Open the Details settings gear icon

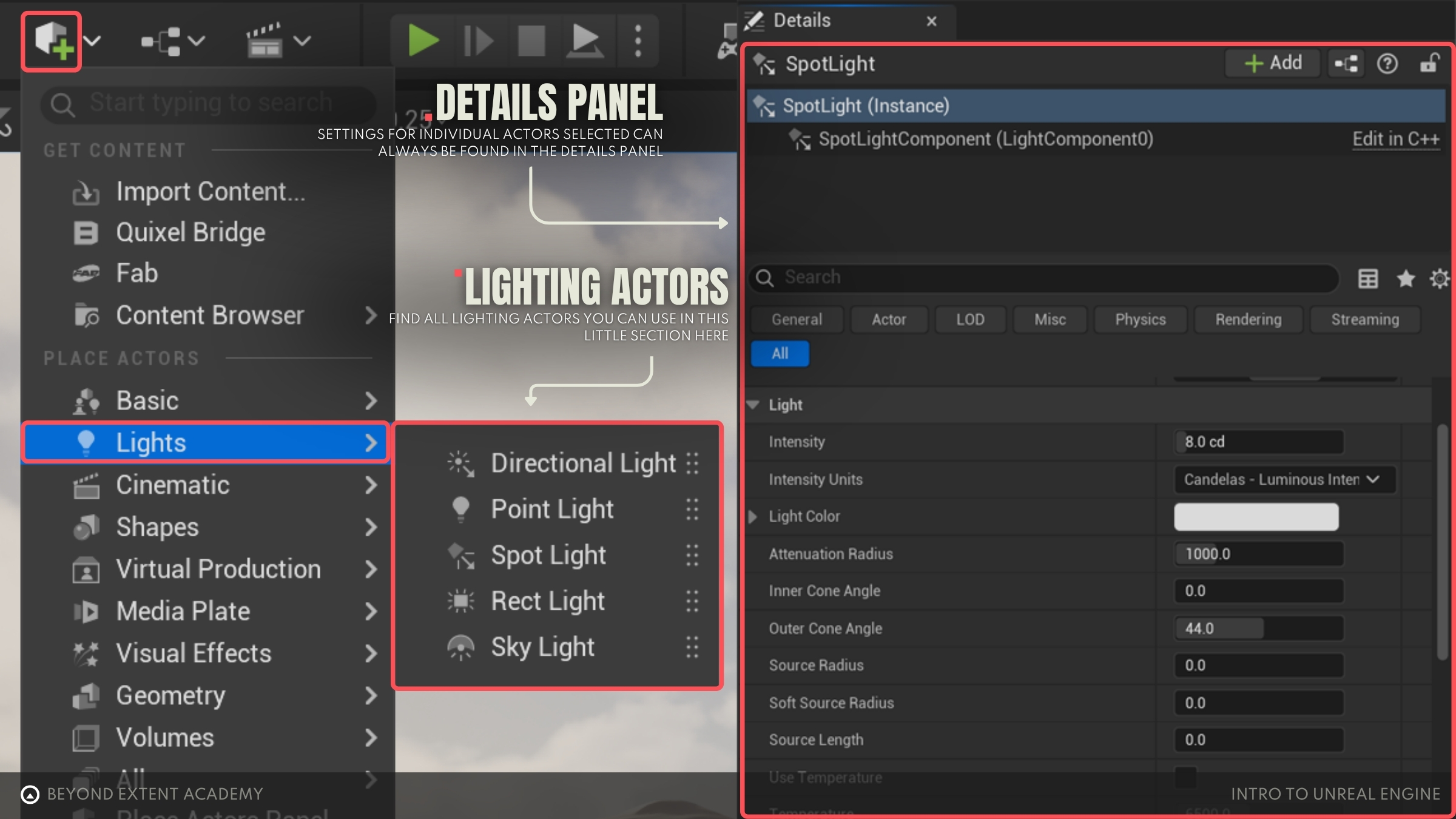1440,278
